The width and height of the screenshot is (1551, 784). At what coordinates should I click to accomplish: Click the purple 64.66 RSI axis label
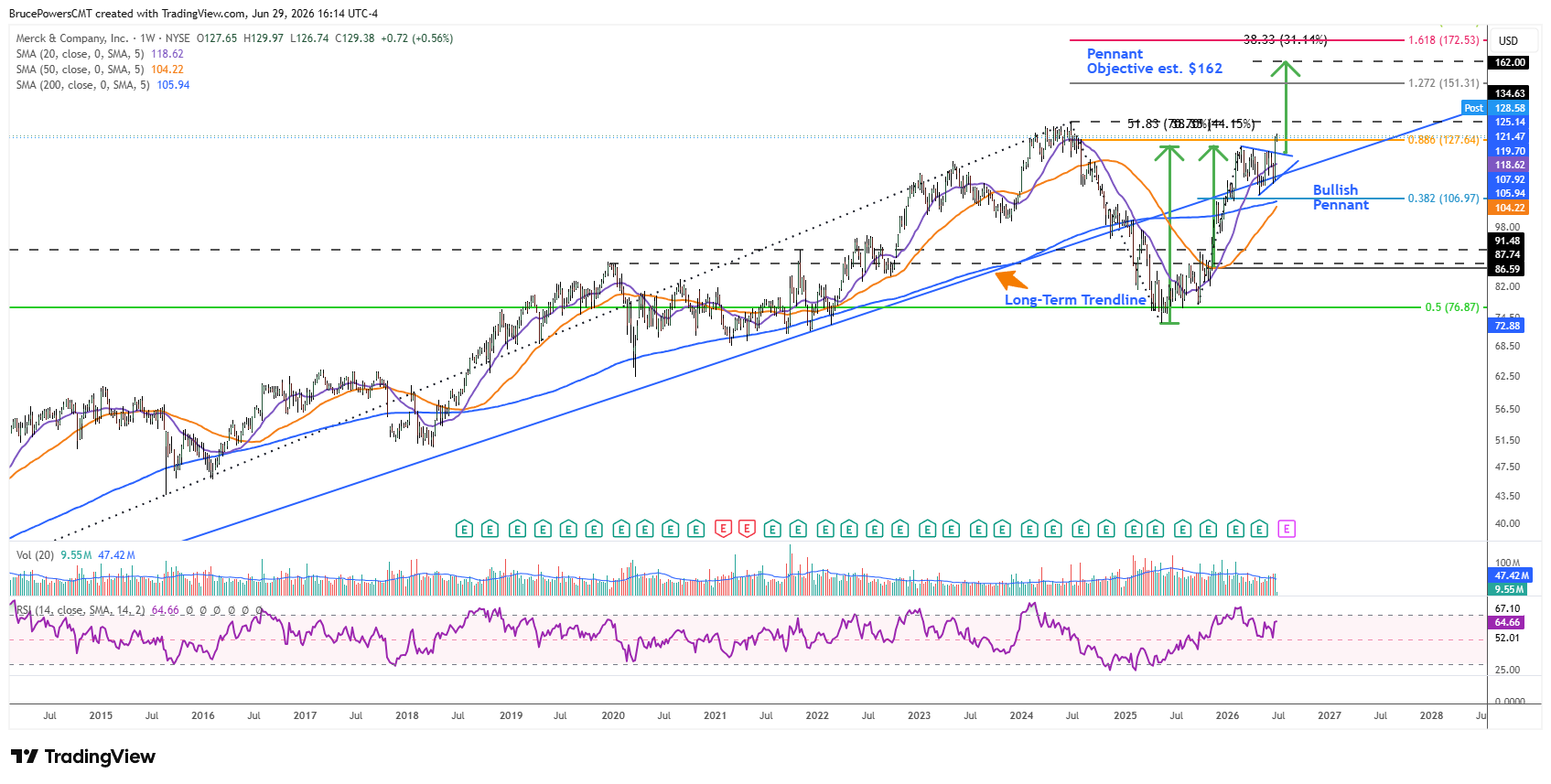1508,622
